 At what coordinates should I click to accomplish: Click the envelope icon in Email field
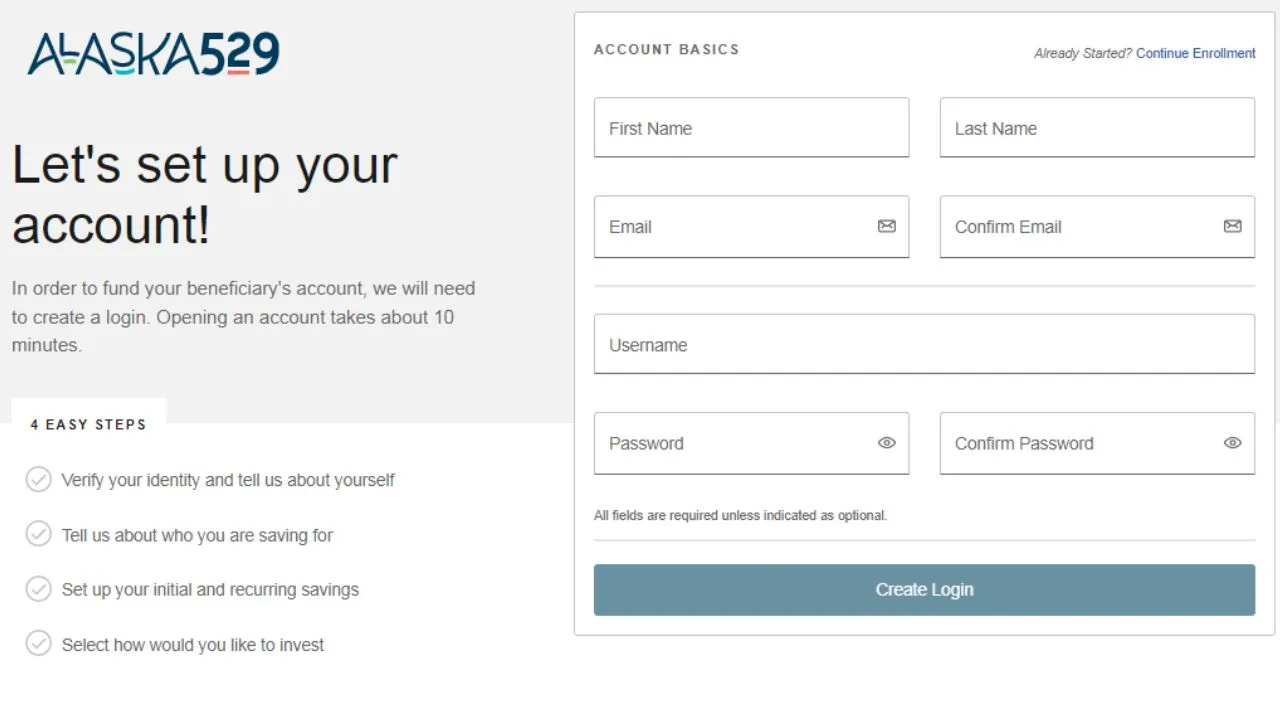887,227
